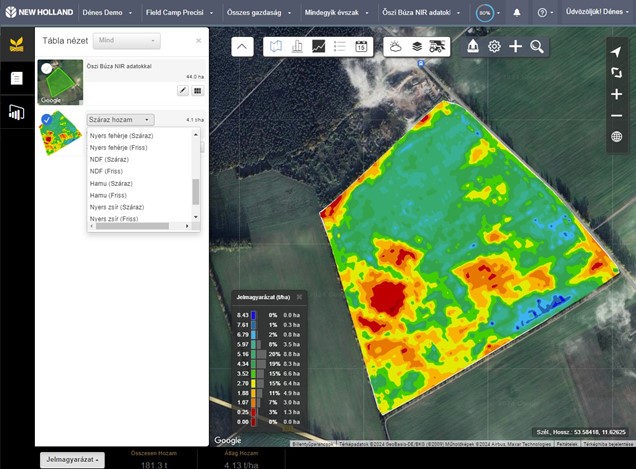The width and height of the screenshot is (636, 469).
Task: Choose Hamu (Friss) in the list
Action: [106, 195]
